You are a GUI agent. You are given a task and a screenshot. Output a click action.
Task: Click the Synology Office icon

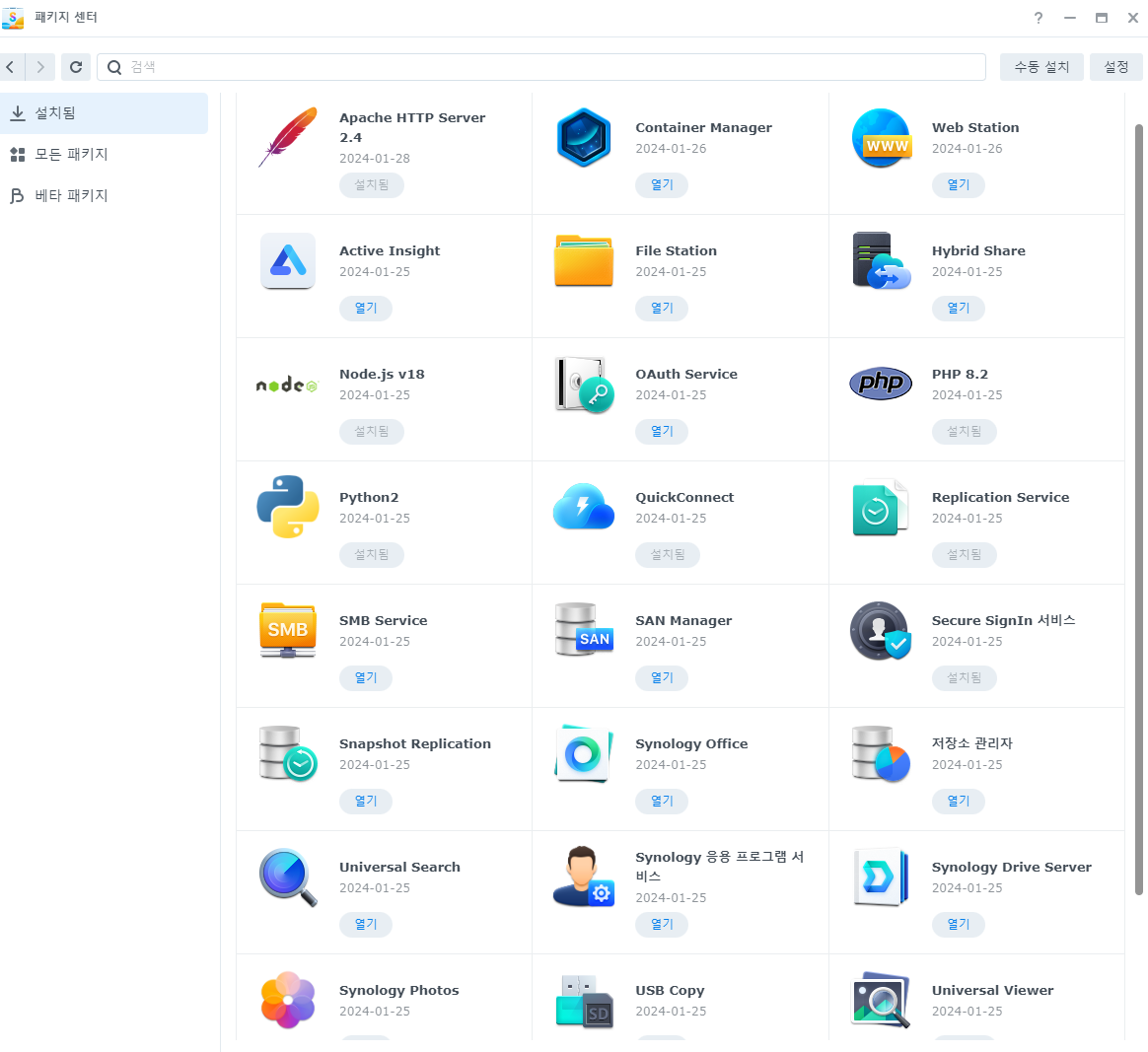(584, 753)
